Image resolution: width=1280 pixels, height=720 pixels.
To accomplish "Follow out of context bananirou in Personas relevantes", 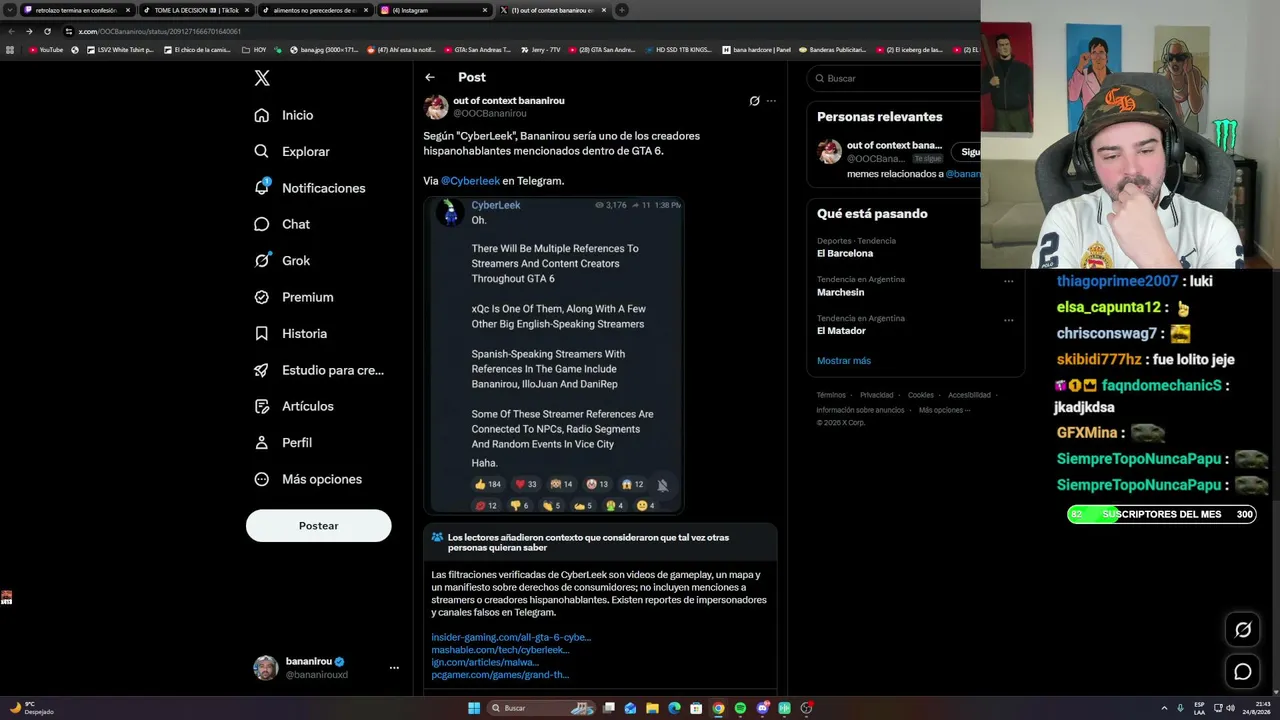I will [x=966, y=152].
